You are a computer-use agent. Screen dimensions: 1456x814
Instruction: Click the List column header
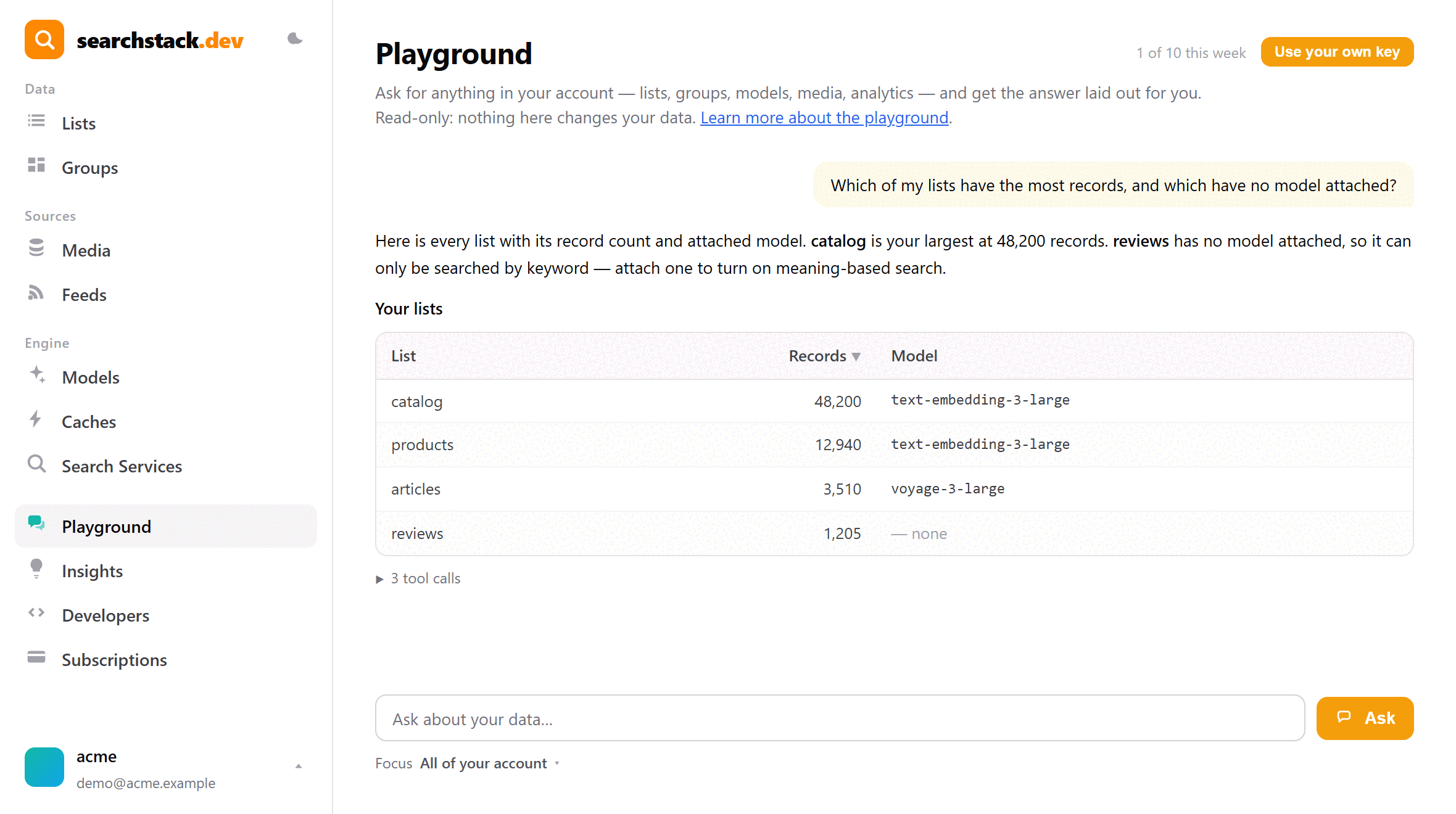click(x=403, y=356)
